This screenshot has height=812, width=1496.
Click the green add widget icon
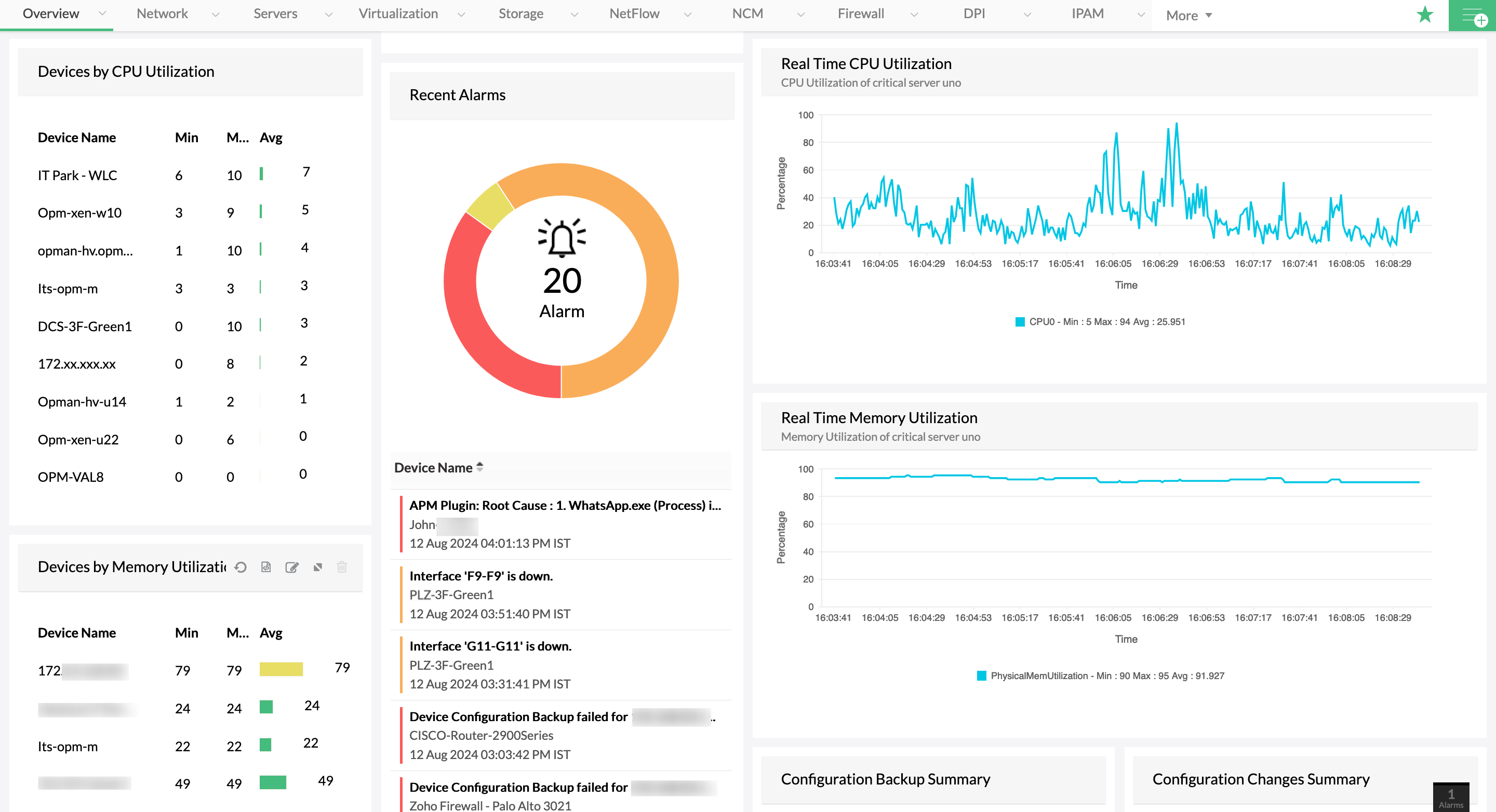click(1473, 16)
